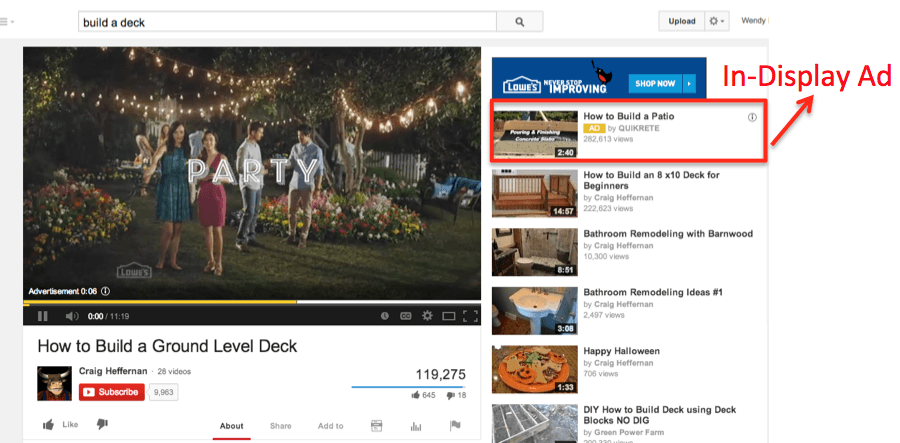The width and height of the screenshot is (900, 443).
Task: Report the video with the flag icon
Action: pyautogui.click(x=455, y=425)
